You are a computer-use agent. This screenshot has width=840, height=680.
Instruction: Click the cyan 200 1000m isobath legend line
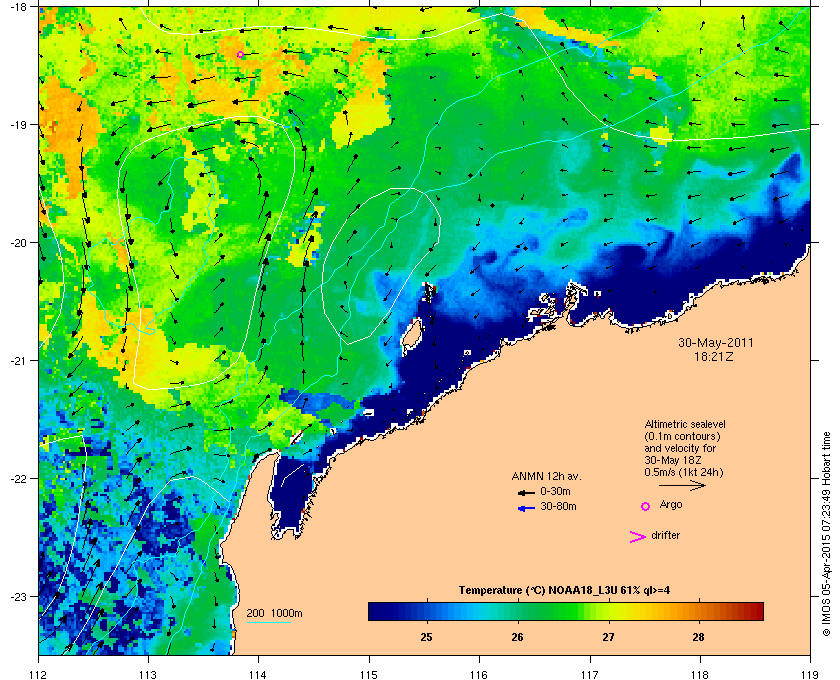268,623
